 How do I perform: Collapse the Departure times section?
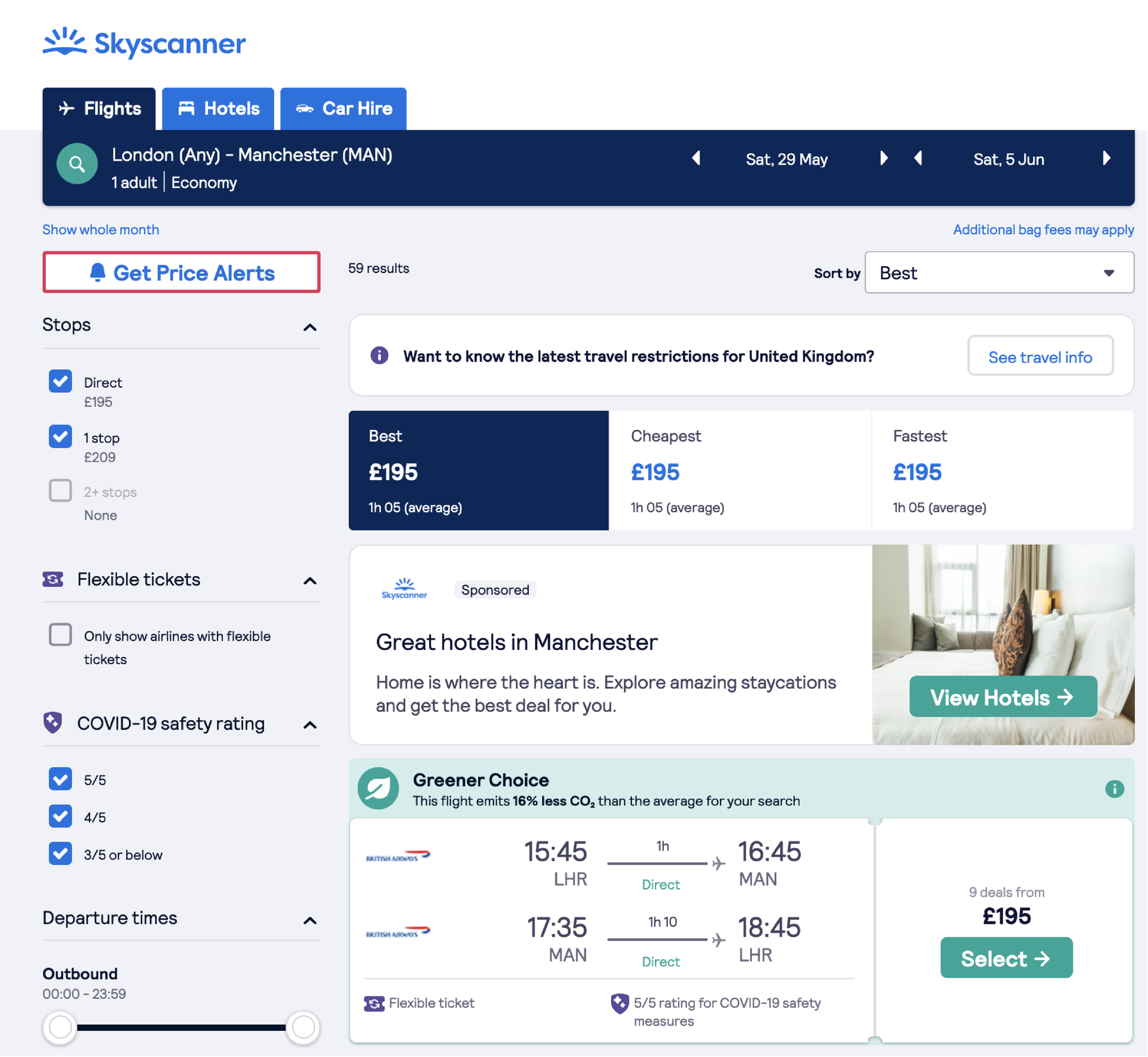[310, 920]
